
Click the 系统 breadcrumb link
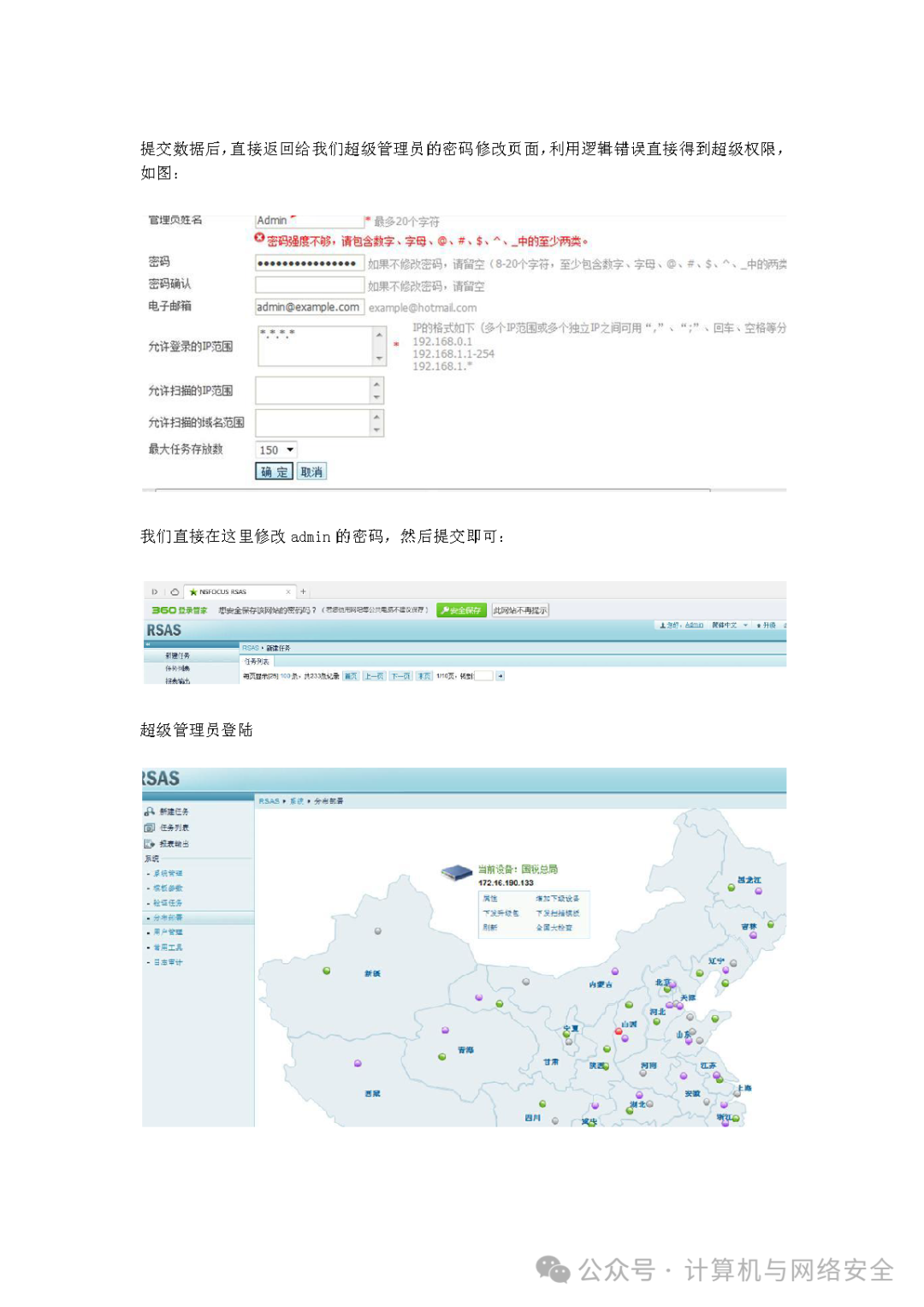tap(297, 801)
